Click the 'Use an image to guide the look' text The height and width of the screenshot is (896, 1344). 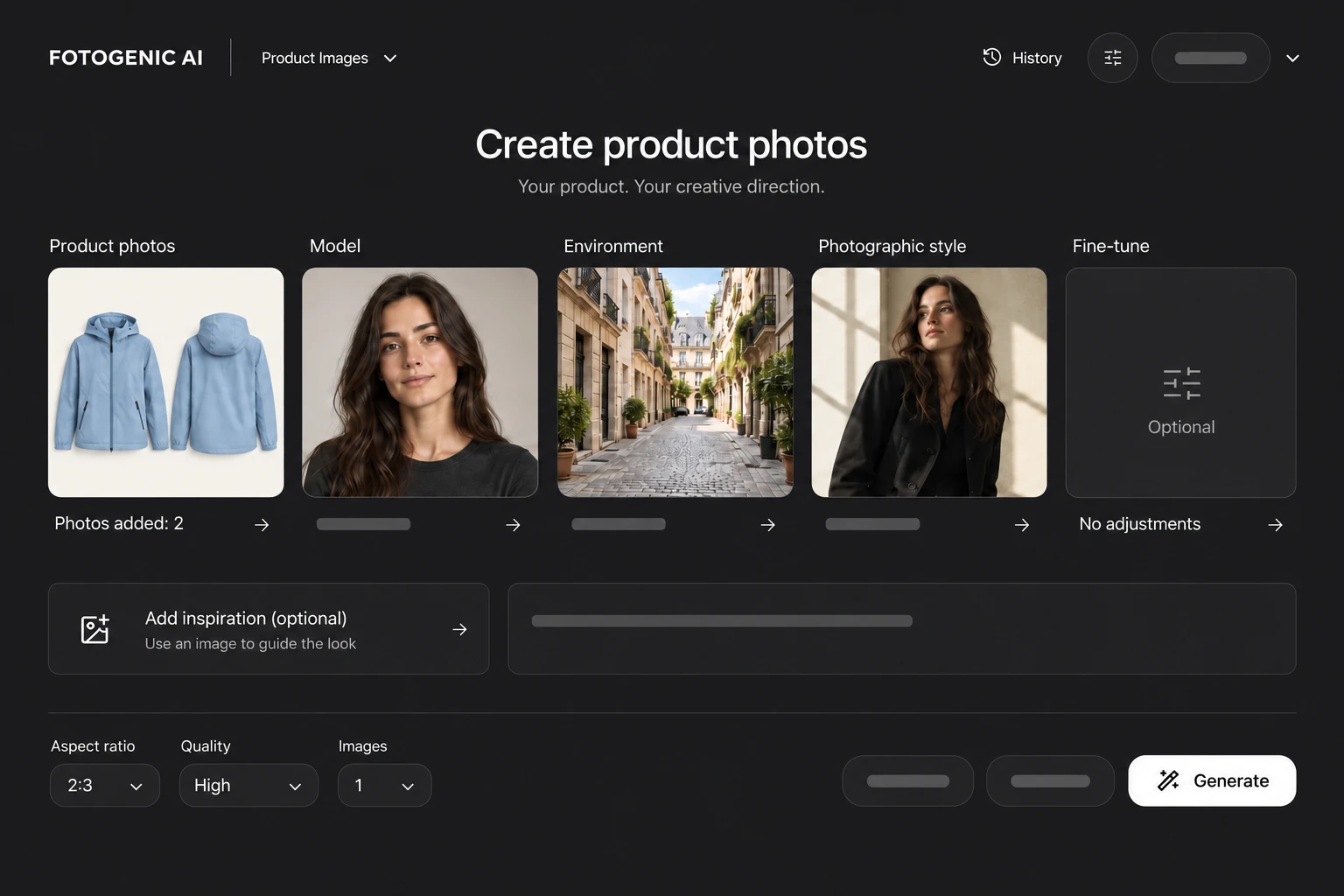[x=250, y=644]
